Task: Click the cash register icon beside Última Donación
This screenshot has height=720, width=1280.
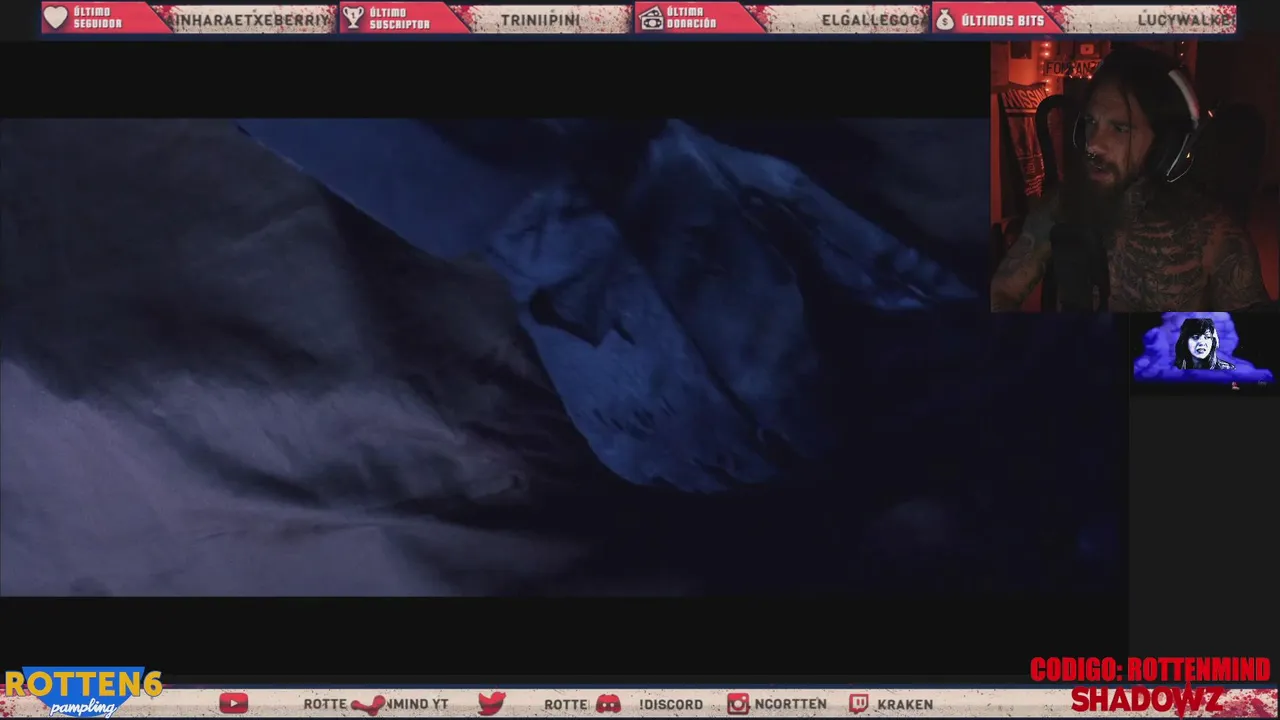Action: (652, 18)
